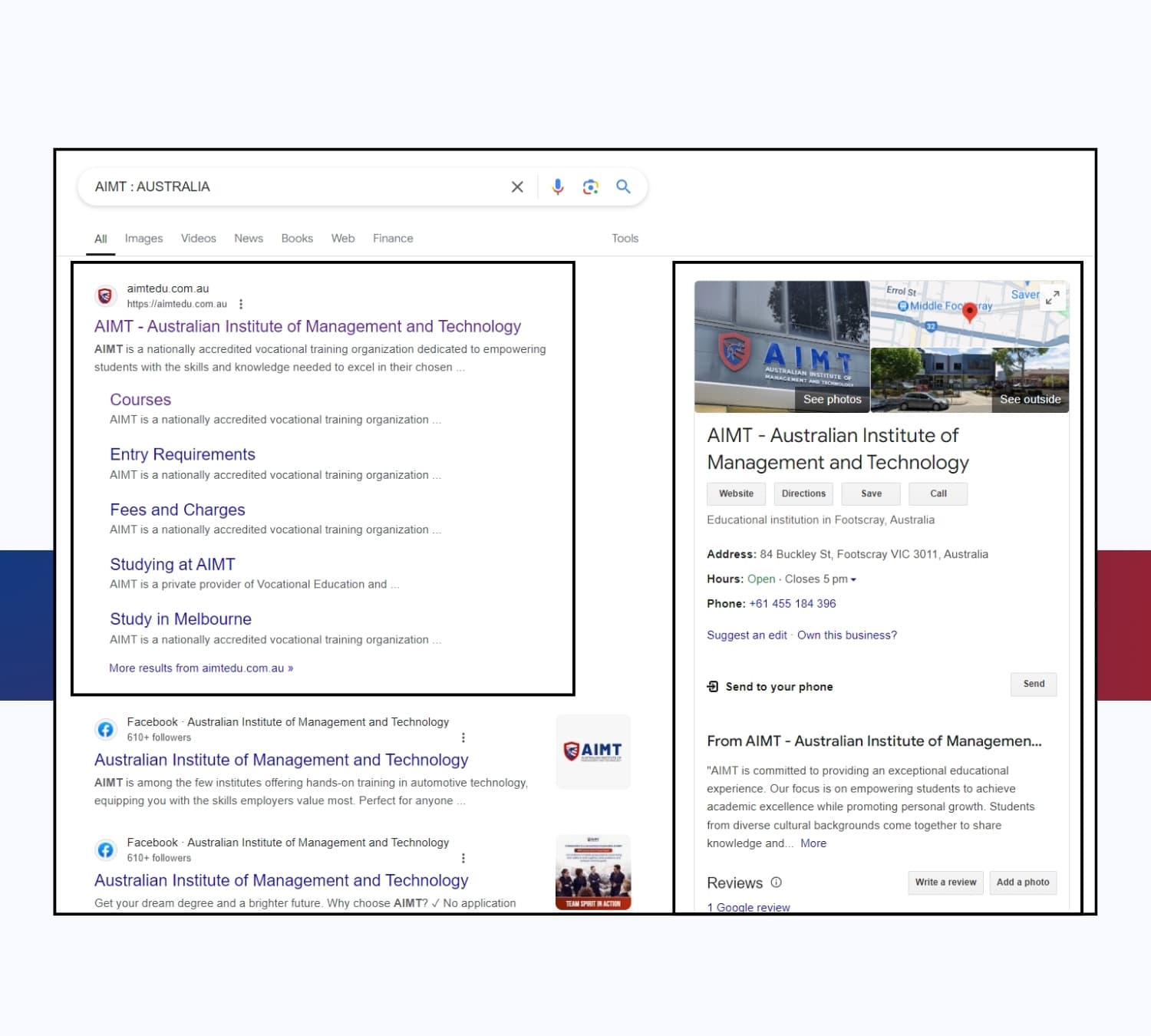This screenshot has width=1151, height=1036.
Task: Open the Study in Melbourne sitelink
Action: (x=180, y=619)
